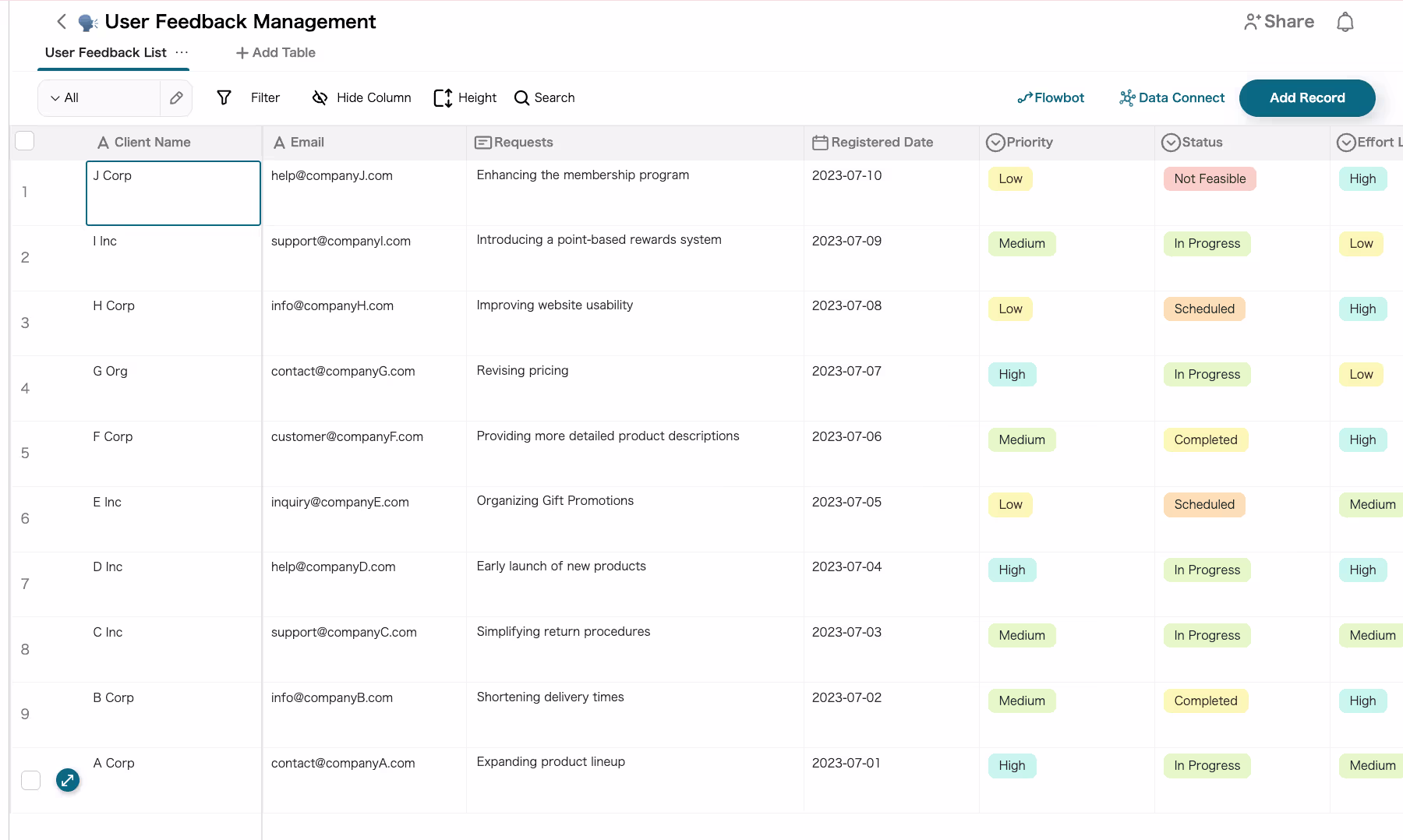
Task: Expand record A Corp with arrow icon
Action: pyautogui.click(x=68, y=780)
